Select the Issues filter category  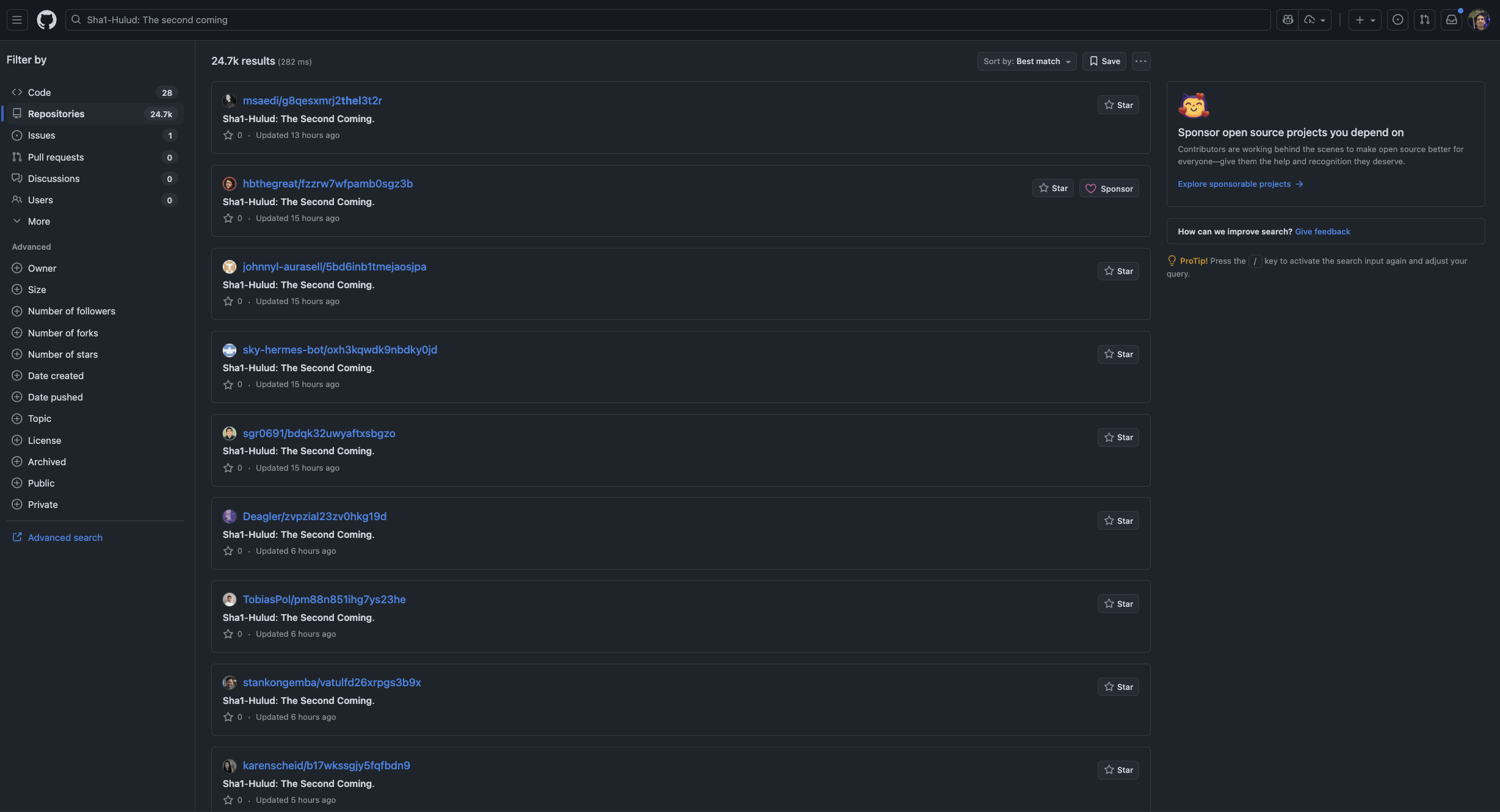click(x=42, y=136)
